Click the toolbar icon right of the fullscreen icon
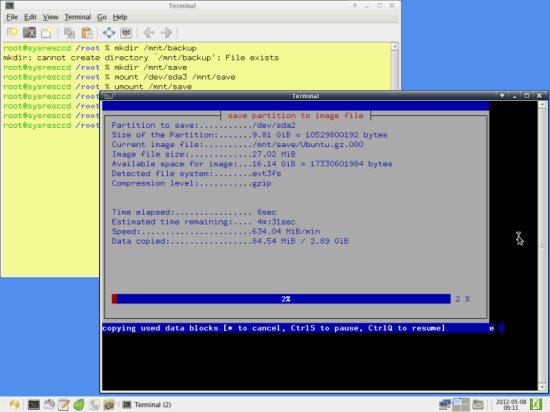This screenshot has width=550, height=412. (x=126, y=33)
